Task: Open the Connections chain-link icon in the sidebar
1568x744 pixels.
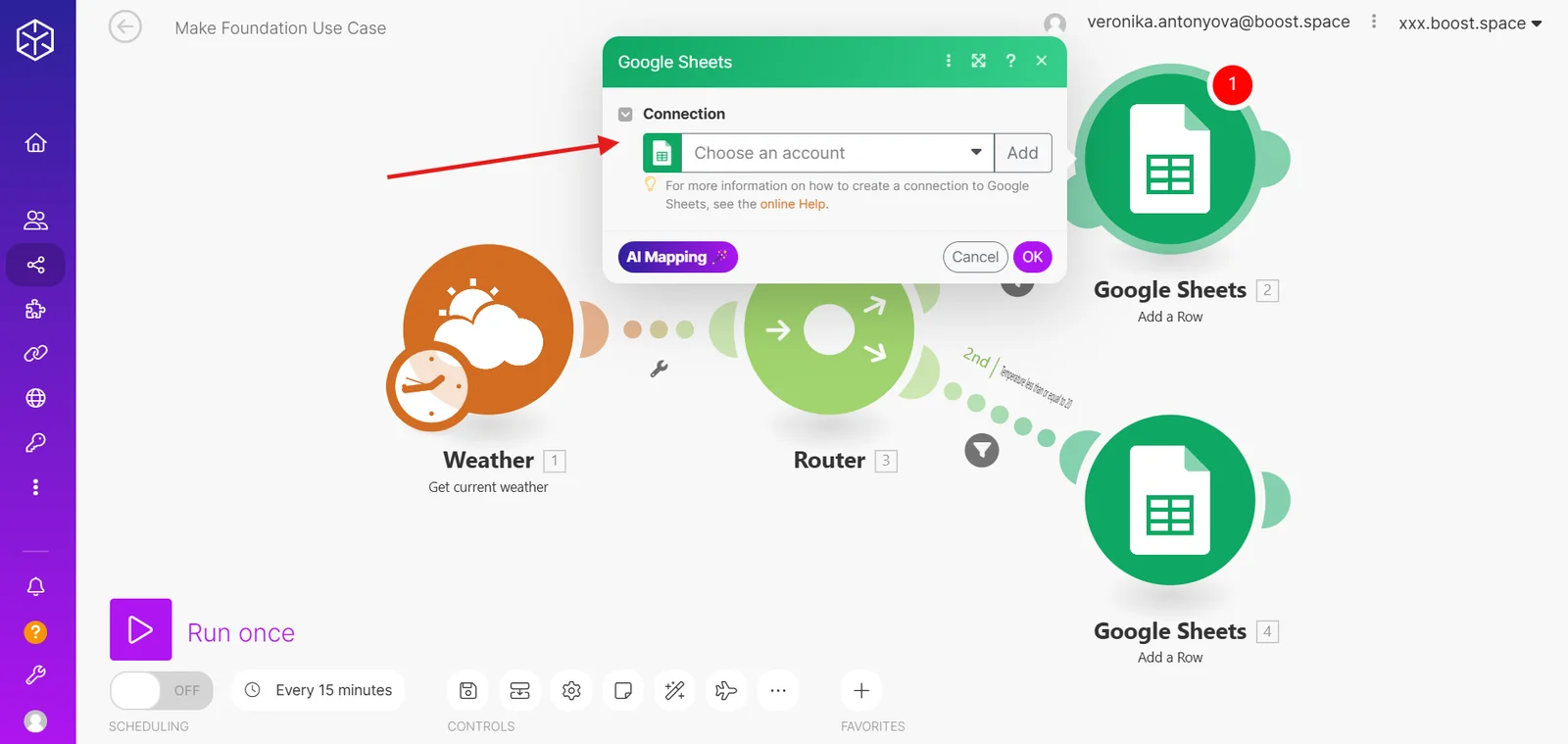Action: pyautogui.click(x=36, y=354)
